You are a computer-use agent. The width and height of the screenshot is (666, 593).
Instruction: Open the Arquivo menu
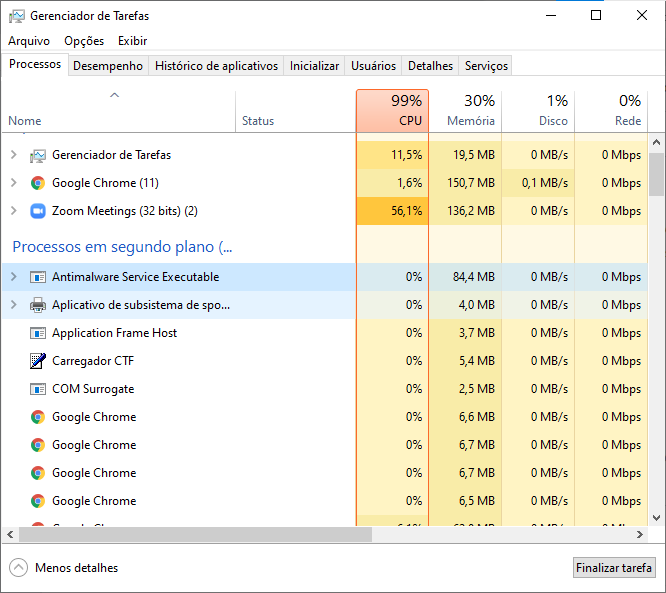point(29,41)
